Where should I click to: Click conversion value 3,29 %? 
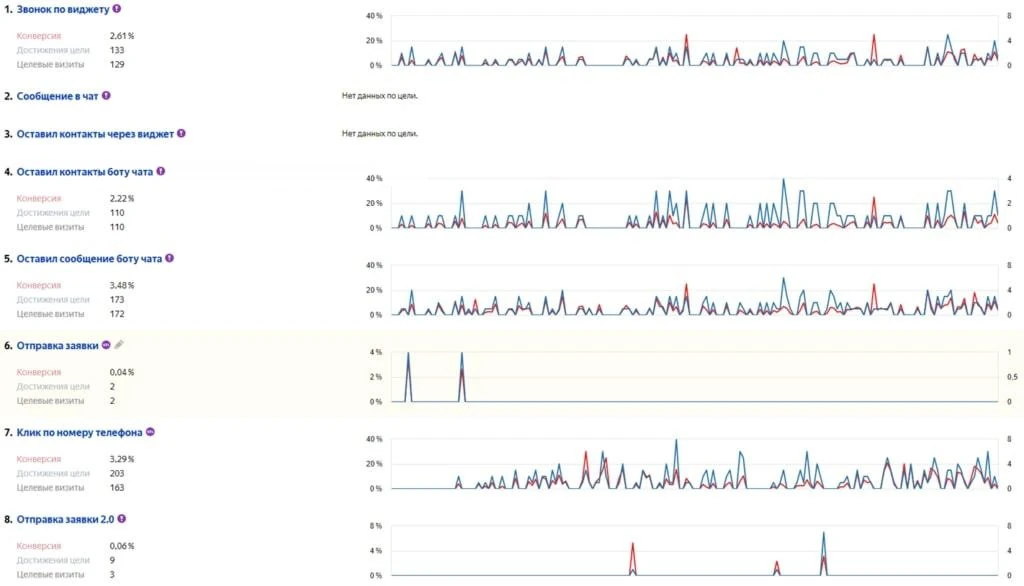click(x=121, y=459)
